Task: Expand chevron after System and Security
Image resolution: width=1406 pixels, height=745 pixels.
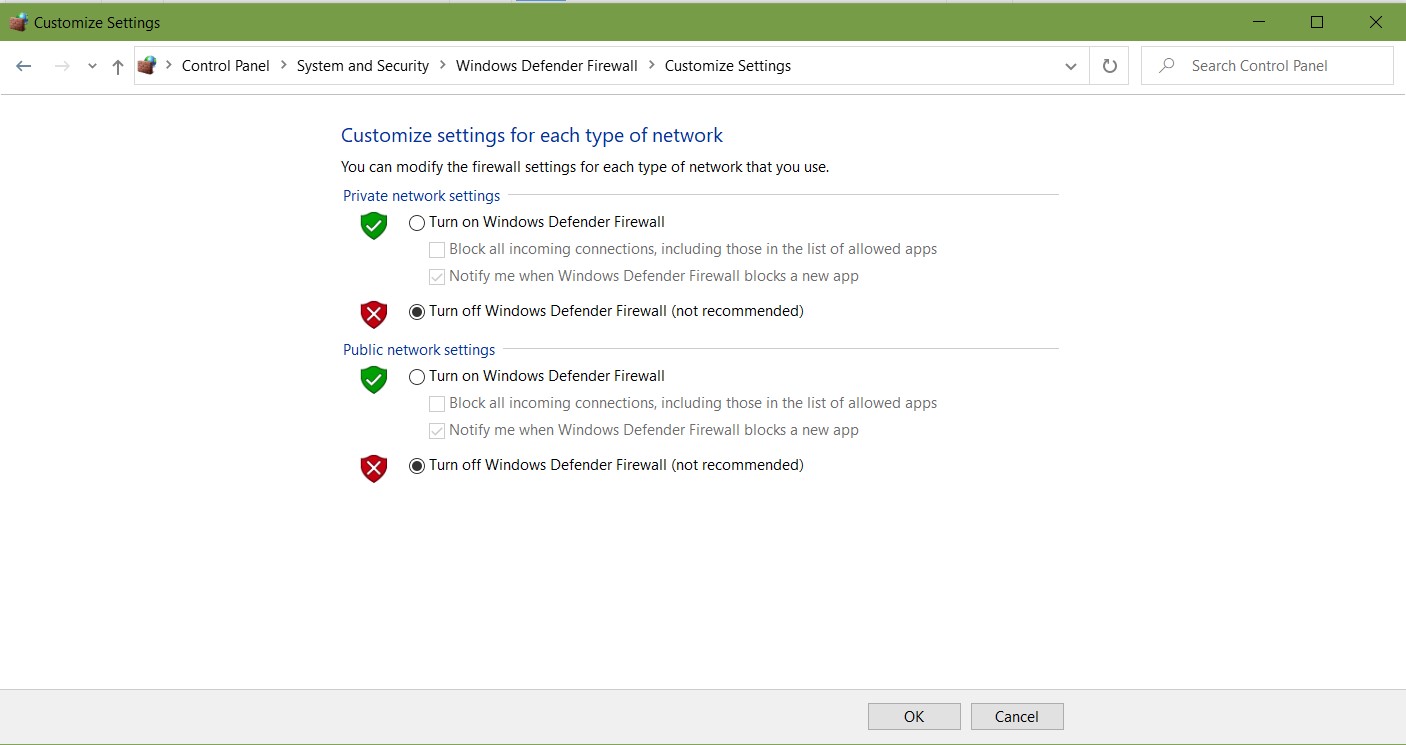Action: click(x=443, y=66)
